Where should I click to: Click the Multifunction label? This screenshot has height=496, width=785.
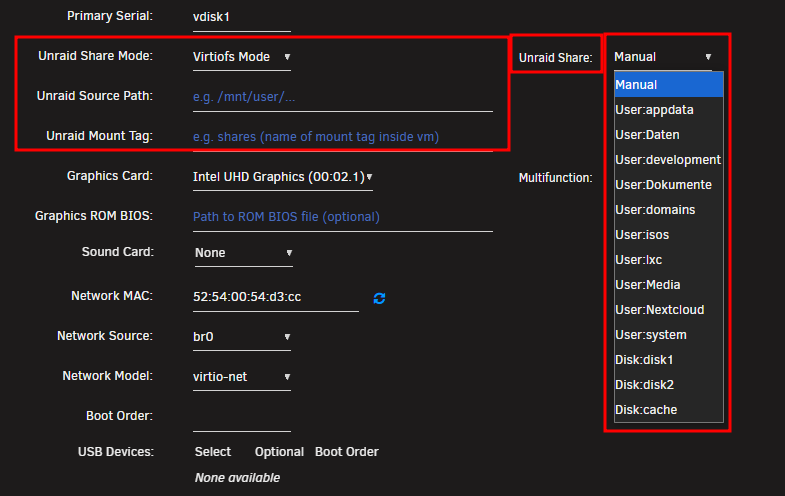[x=556, y=178]
